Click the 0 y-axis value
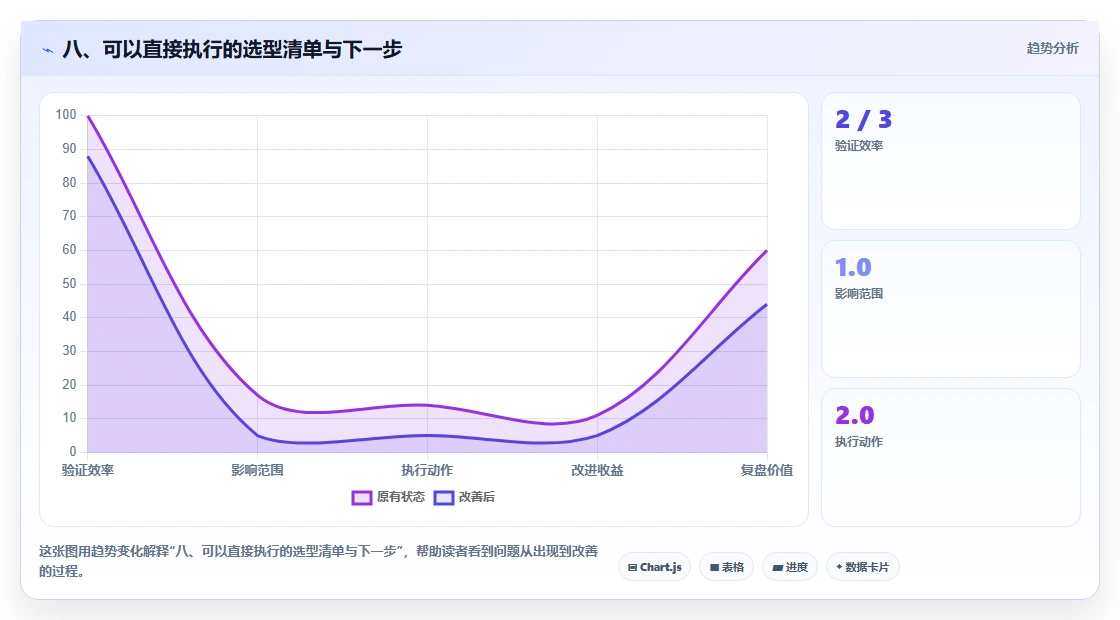Image resolution: width=1120 pixels, height=620 pixels. (73, 451)
